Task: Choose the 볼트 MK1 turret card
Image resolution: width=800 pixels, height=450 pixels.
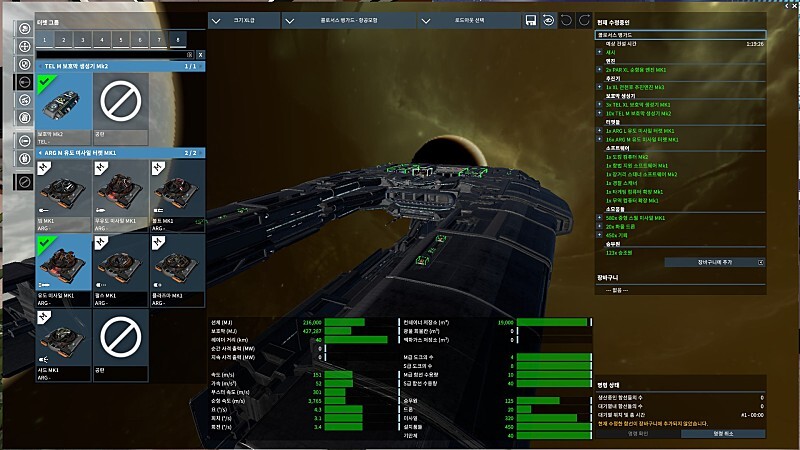Action: pos(178,196)
